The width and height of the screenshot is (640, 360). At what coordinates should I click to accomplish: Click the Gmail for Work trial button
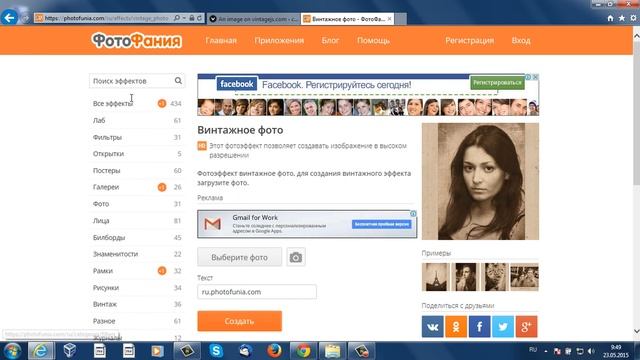[382, 224]
